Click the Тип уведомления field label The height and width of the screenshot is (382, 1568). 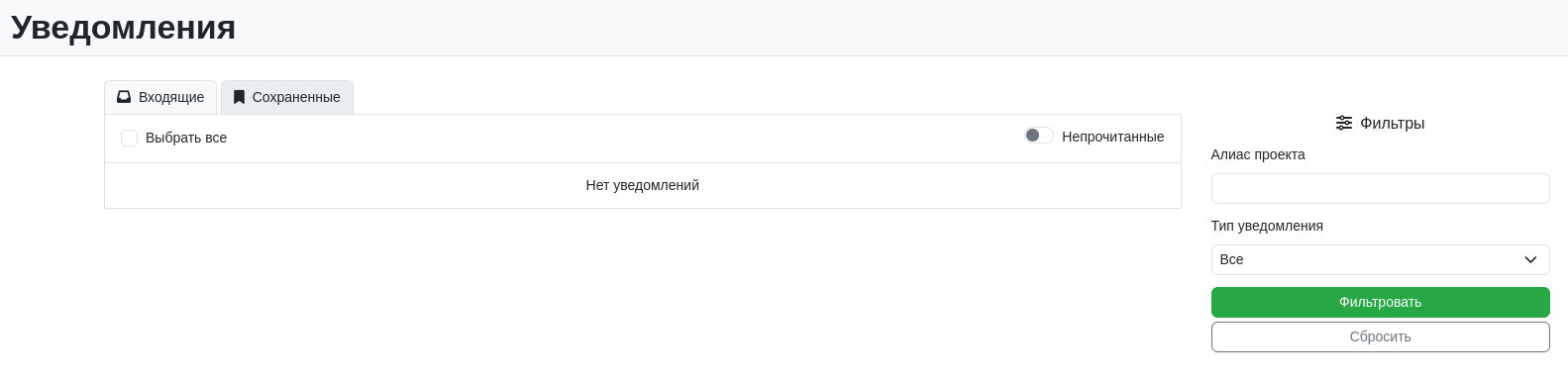pyautogui.click(x=1267, y=226)
